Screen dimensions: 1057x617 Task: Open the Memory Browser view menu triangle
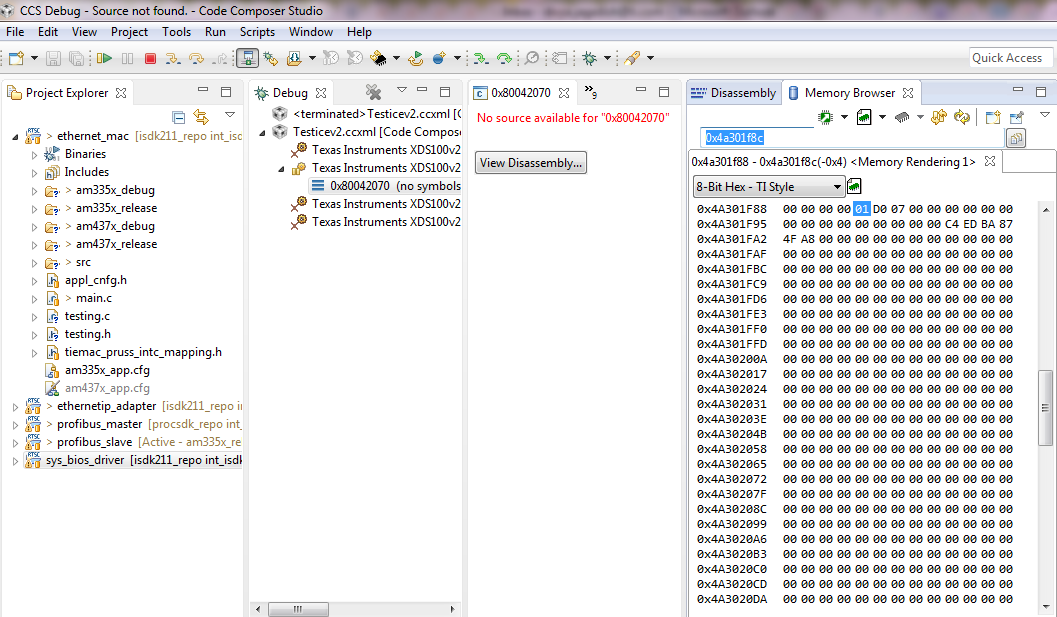click(1045, 115)
